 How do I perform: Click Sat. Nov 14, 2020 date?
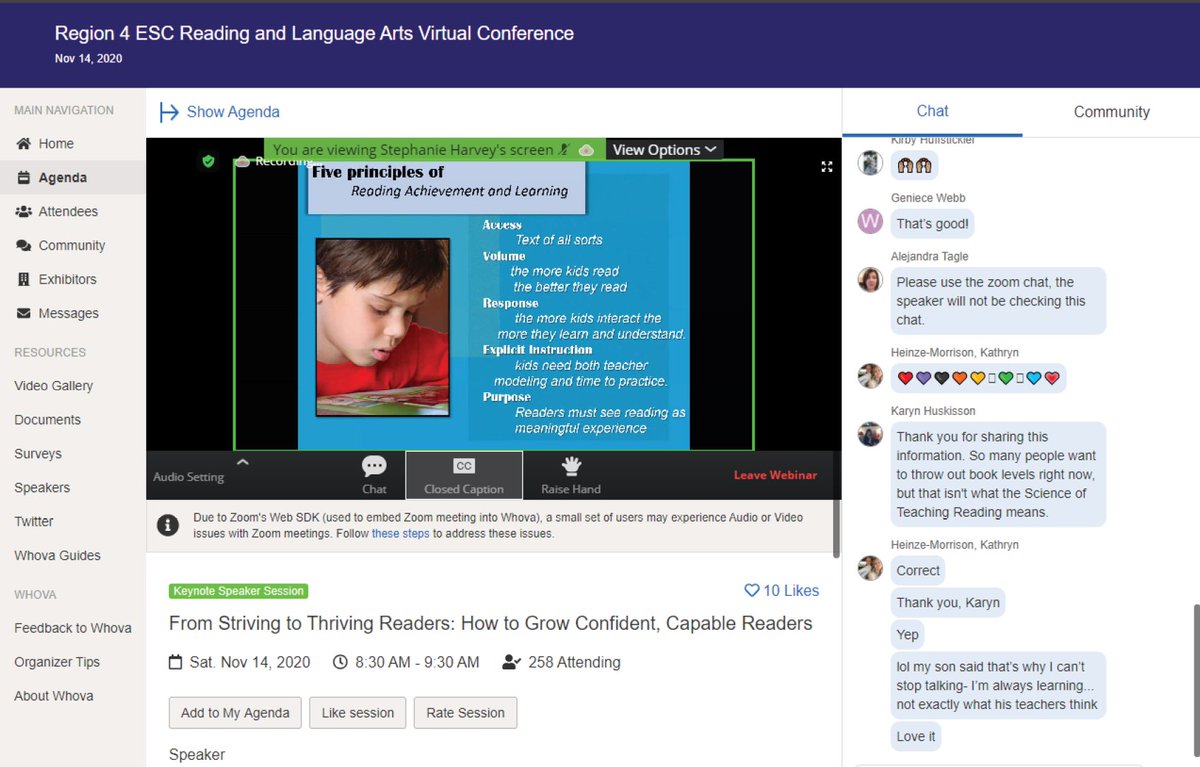click(240, 662)
